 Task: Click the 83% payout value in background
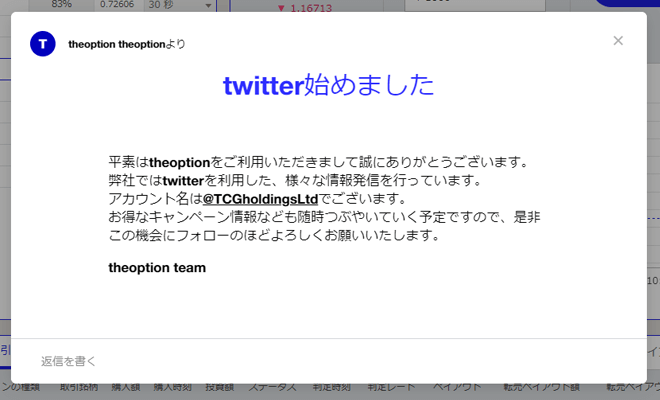click(61, 5)
